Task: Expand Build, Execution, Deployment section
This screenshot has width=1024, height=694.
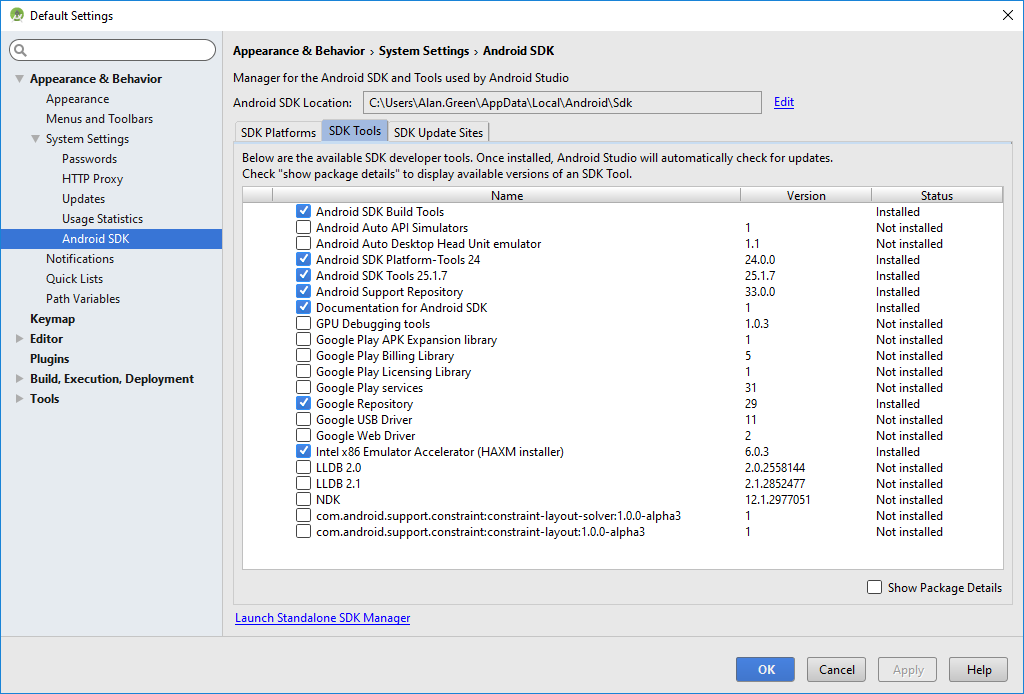Action: (19, 379)
